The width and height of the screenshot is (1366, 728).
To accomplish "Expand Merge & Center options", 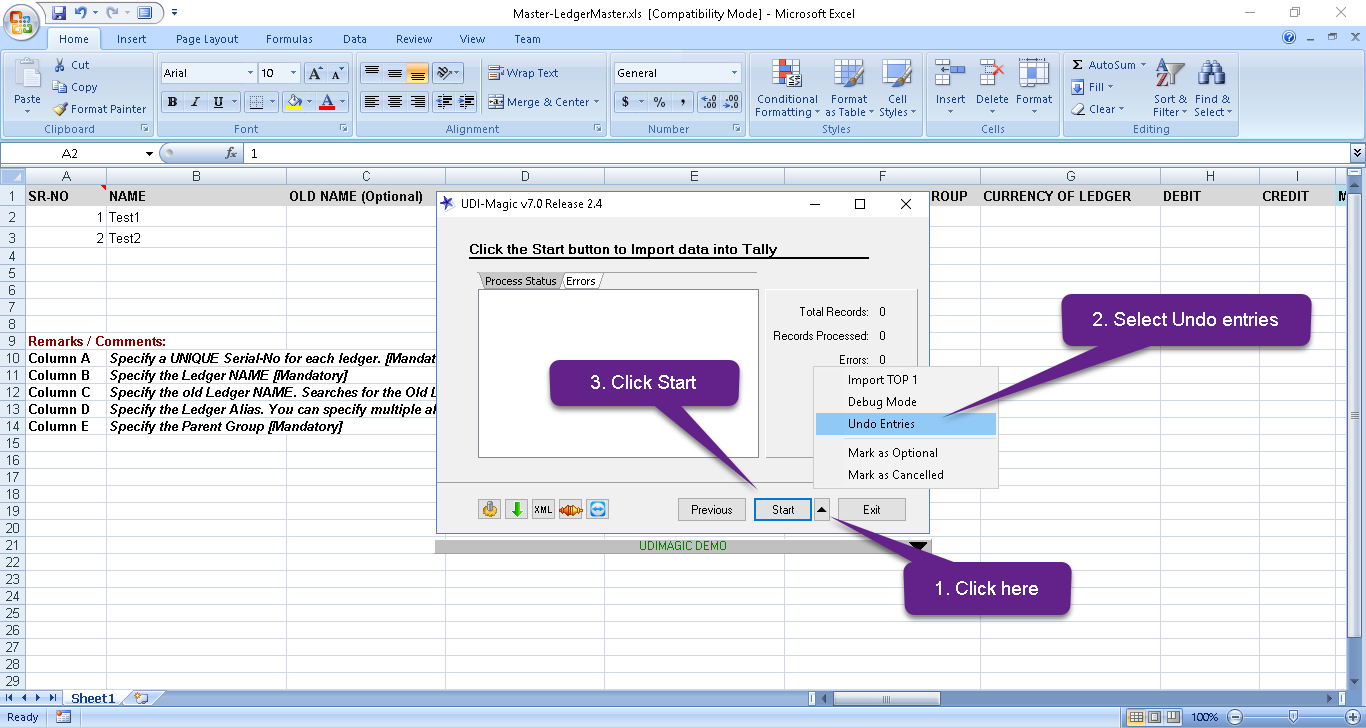I will [x=596, y=102].
